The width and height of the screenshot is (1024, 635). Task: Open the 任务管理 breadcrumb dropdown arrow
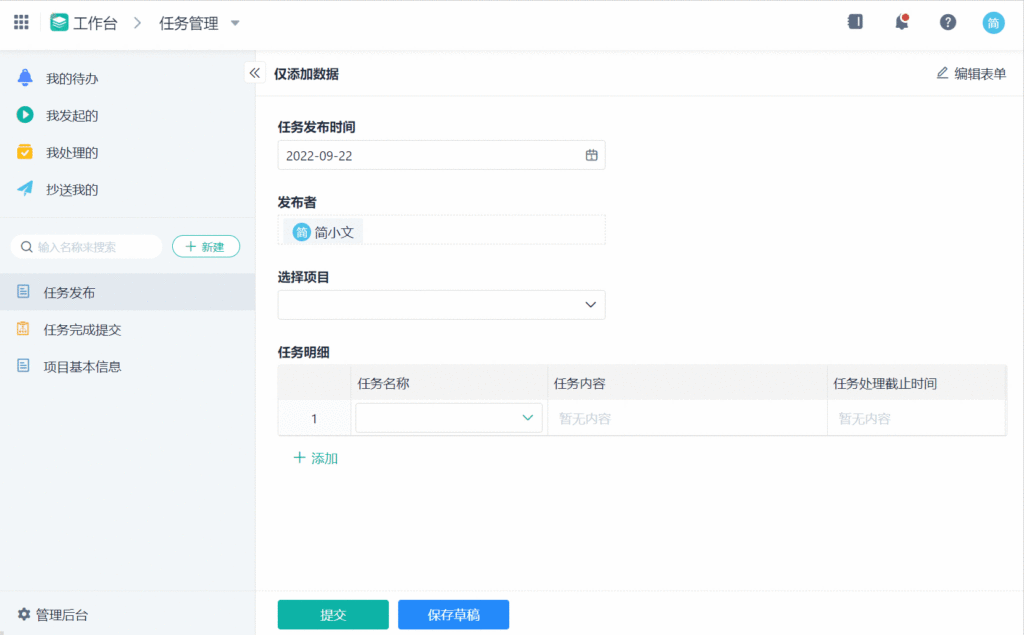click(x=236, y=23)
